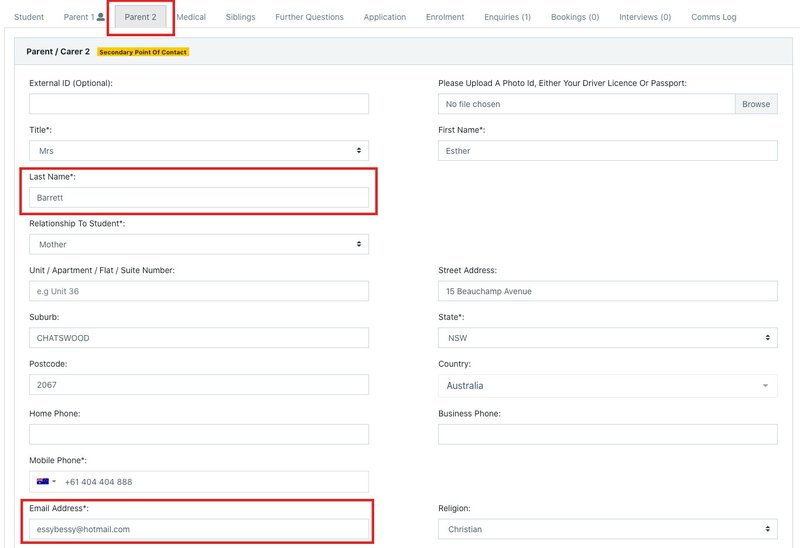This screenshot has width=800, height=548.
Task: Open the Further Questions tab
Action: pos(309,17)
